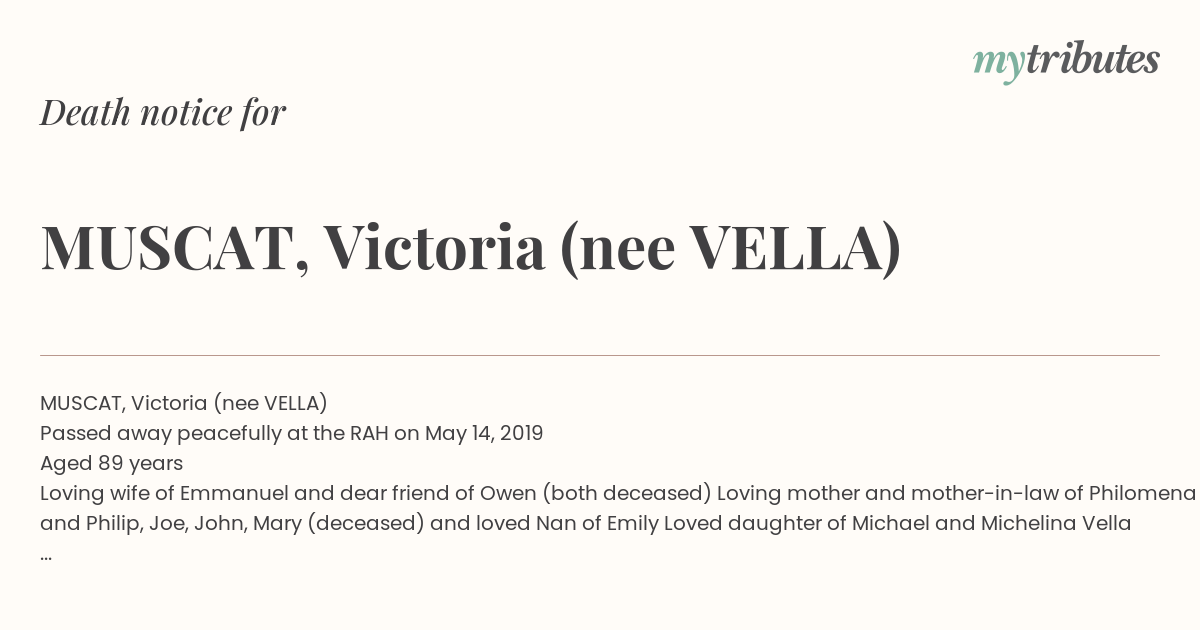The image size is (1200, 630).
Task: Click the word 'MUSCAT,' in the large title
Action: coord(174,248)
